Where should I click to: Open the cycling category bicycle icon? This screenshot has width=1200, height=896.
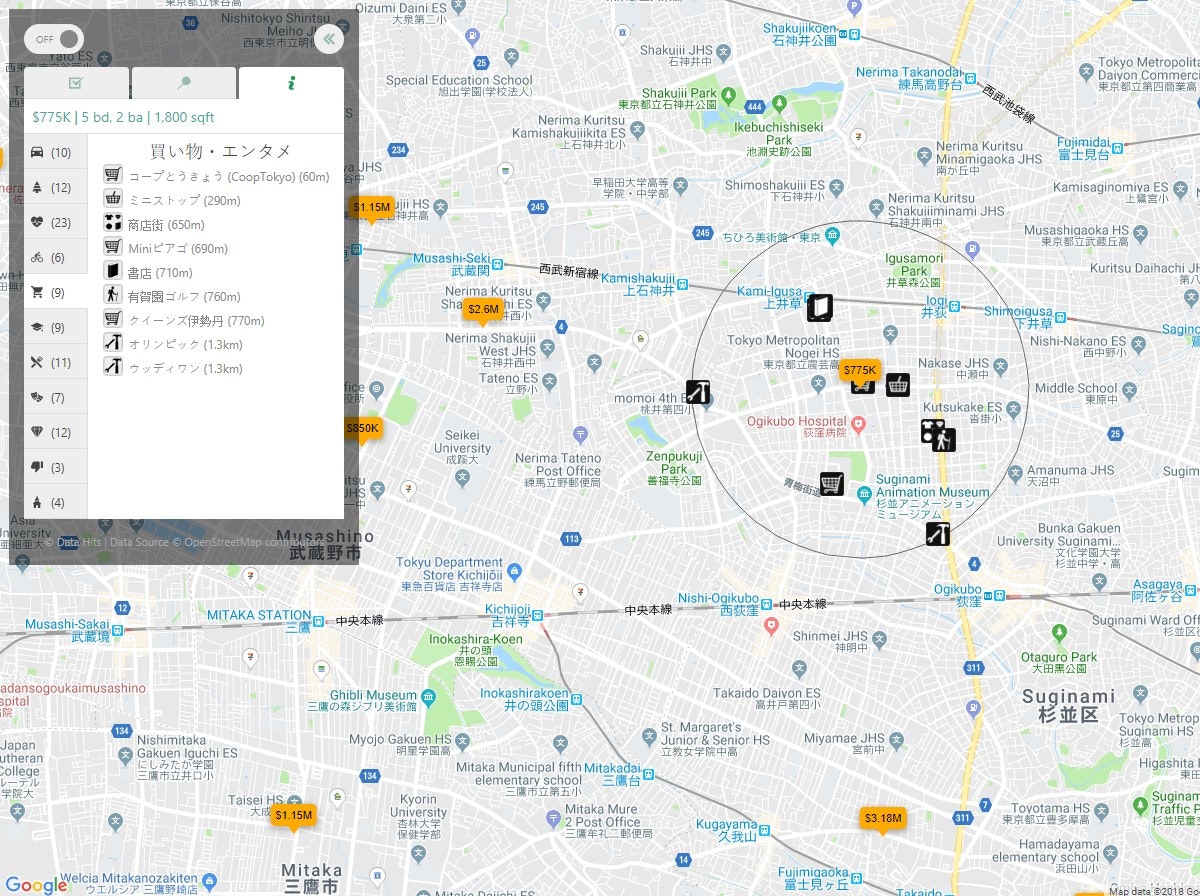[37, 256]
